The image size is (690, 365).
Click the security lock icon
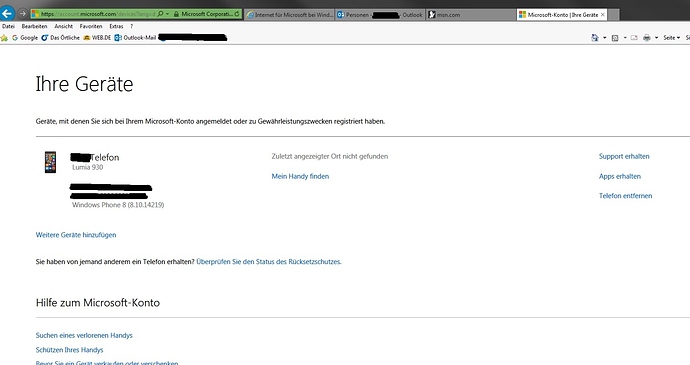176,14
